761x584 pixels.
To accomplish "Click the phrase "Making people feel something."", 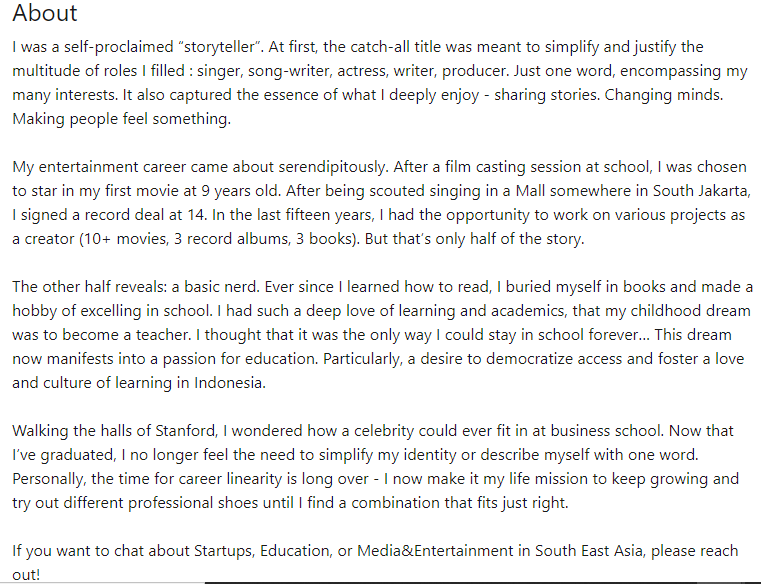I will (121, 119).
